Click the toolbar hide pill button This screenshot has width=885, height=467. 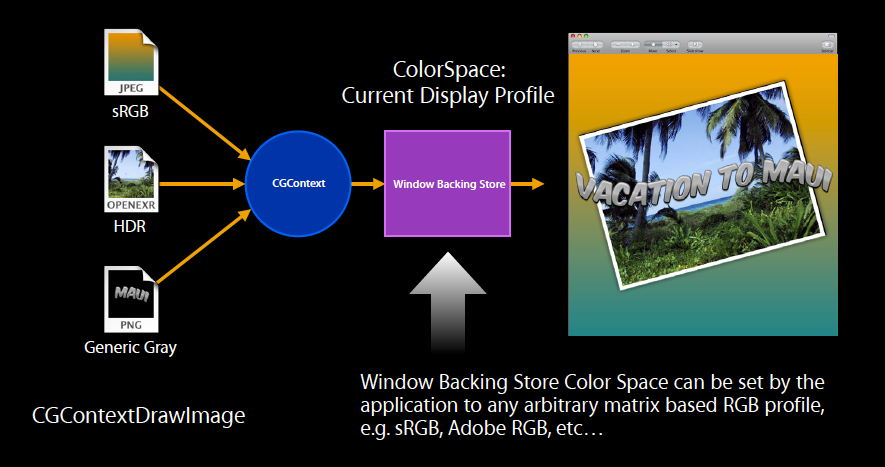[x=830, y=36]
